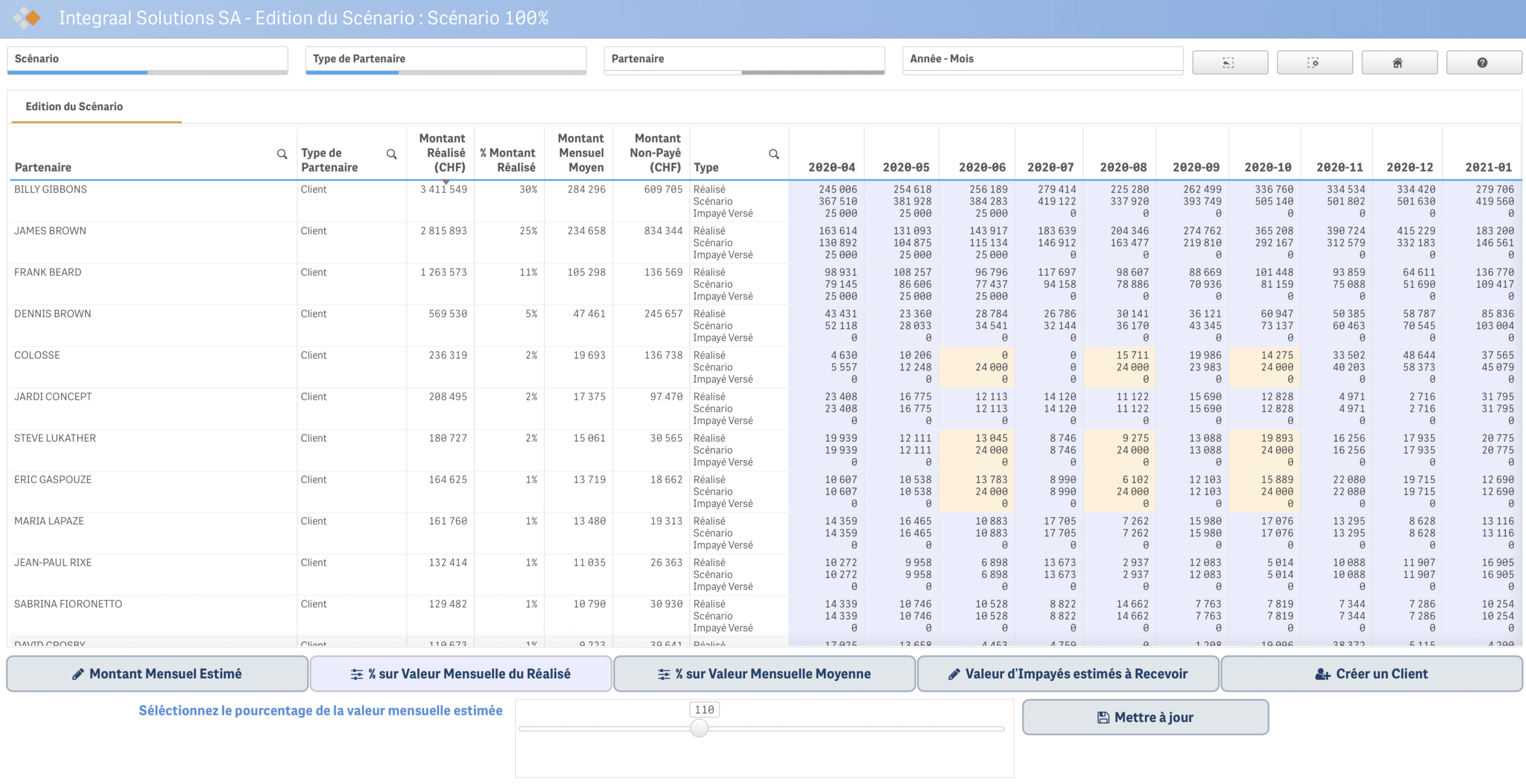Click amount 2 815 893 for James Brown
1526x784 pixels.
pos(443,231)
